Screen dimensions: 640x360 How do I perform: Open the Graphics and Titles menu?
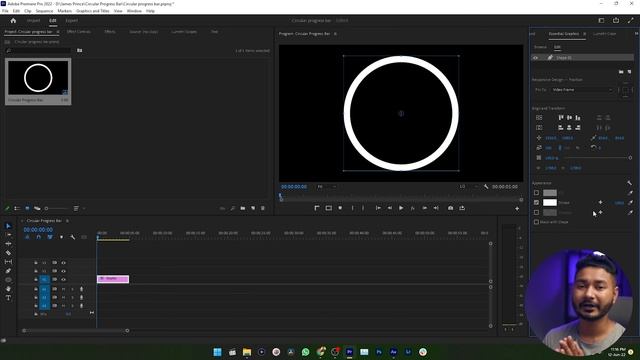tap(93, 11)
